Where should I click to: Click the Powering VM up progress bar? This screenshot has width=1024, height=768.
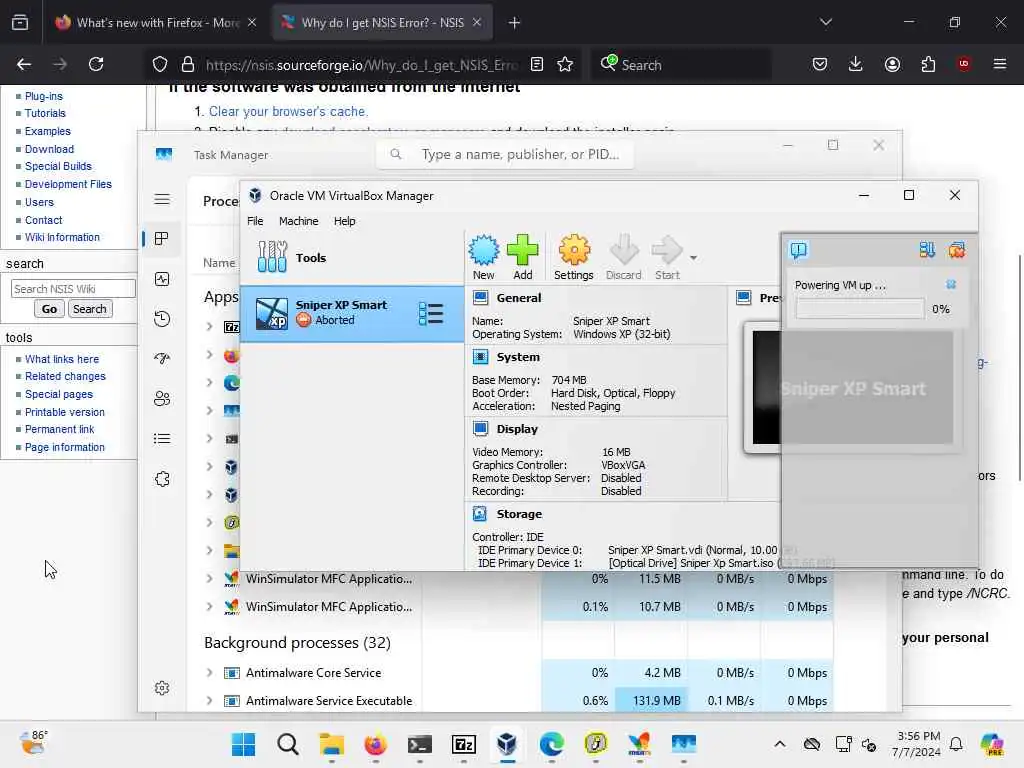point(860,309)
